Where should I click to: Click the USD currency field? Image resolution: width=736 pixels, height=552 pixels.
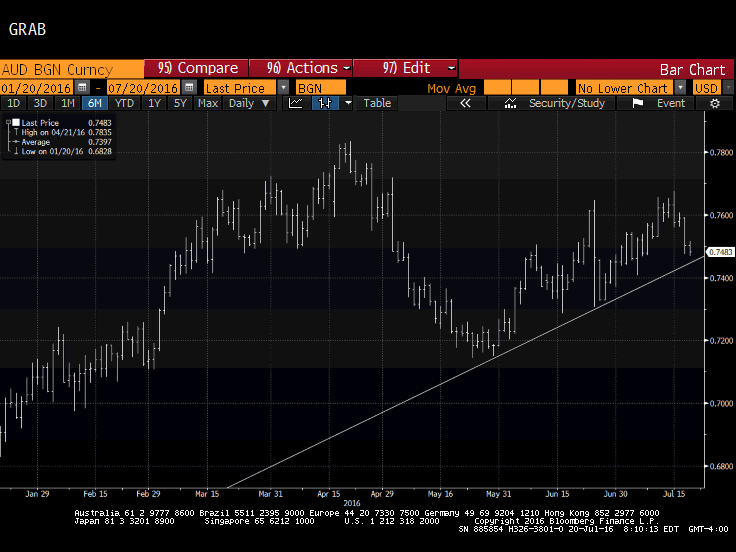coord(706,88)
